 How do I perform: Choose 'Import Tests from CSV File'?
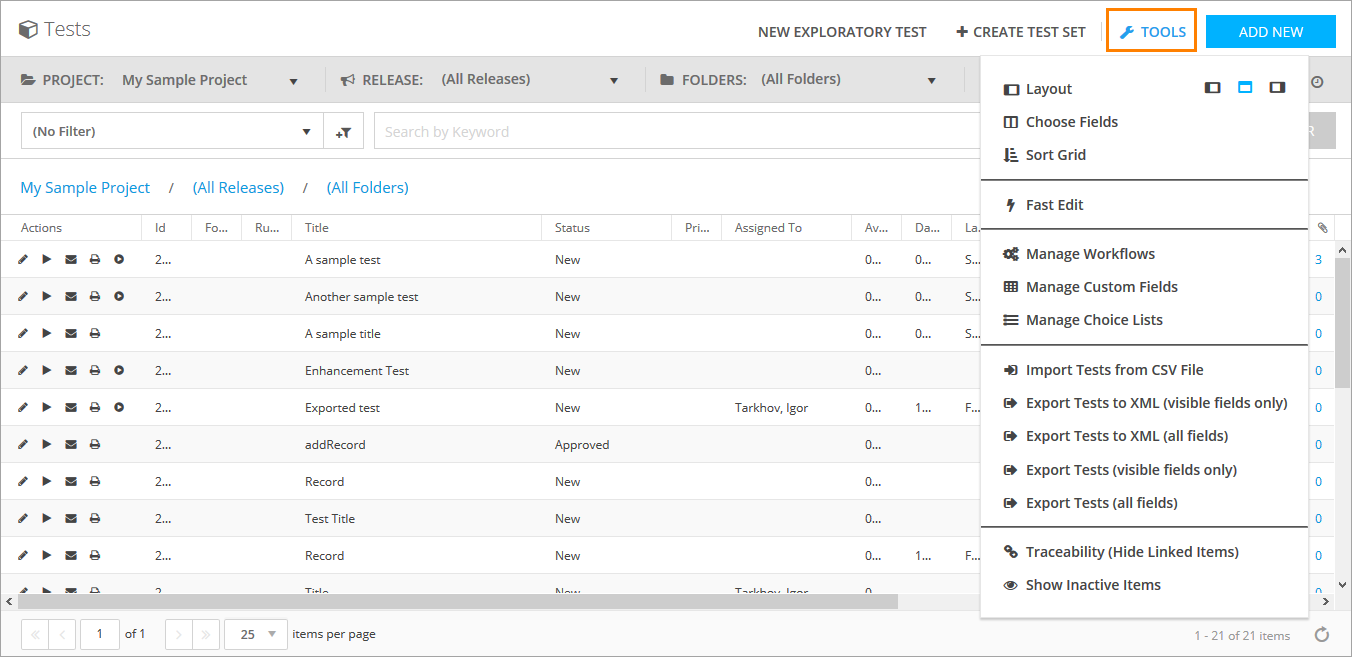1114,370
